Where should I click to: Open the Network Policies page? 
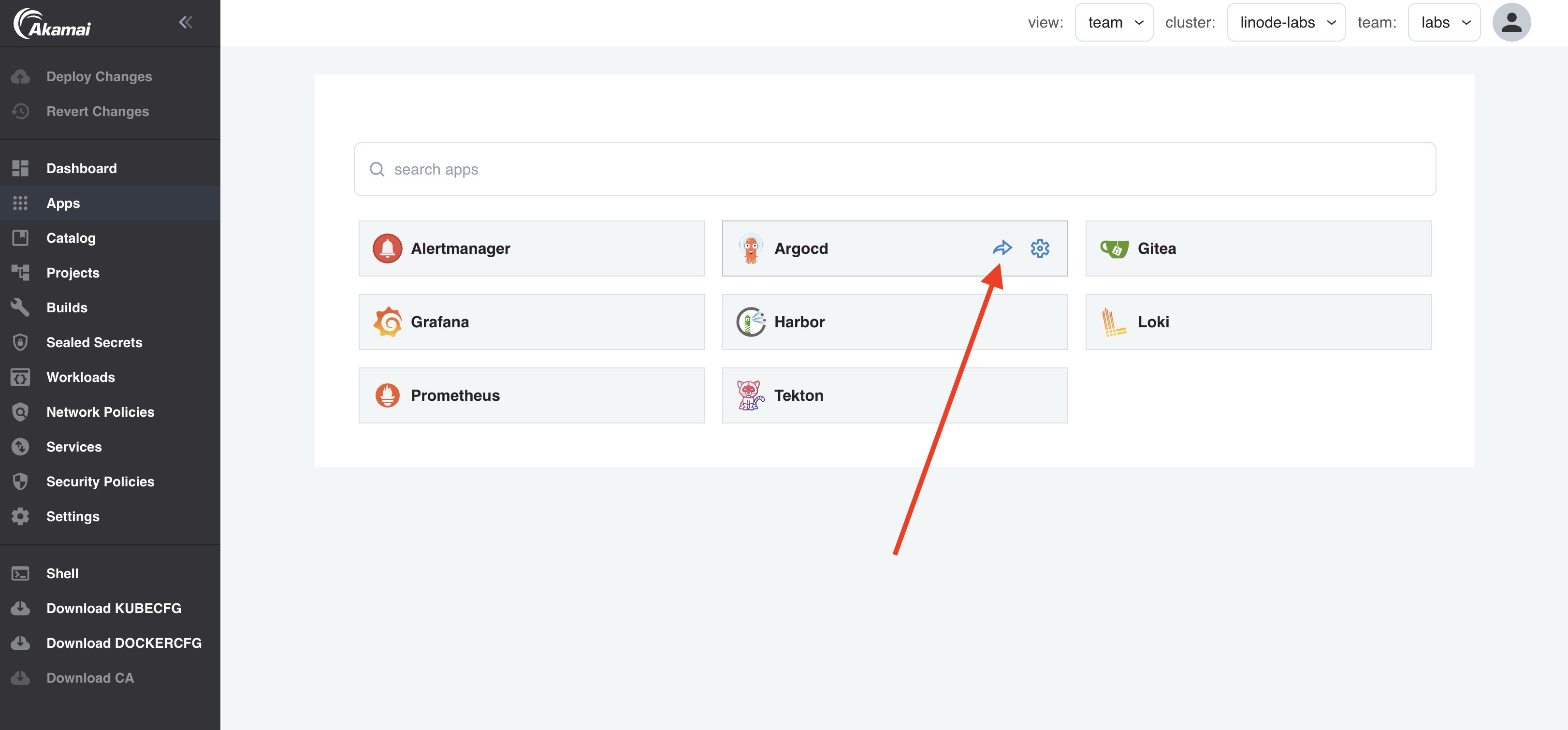(x=110, y=412)
